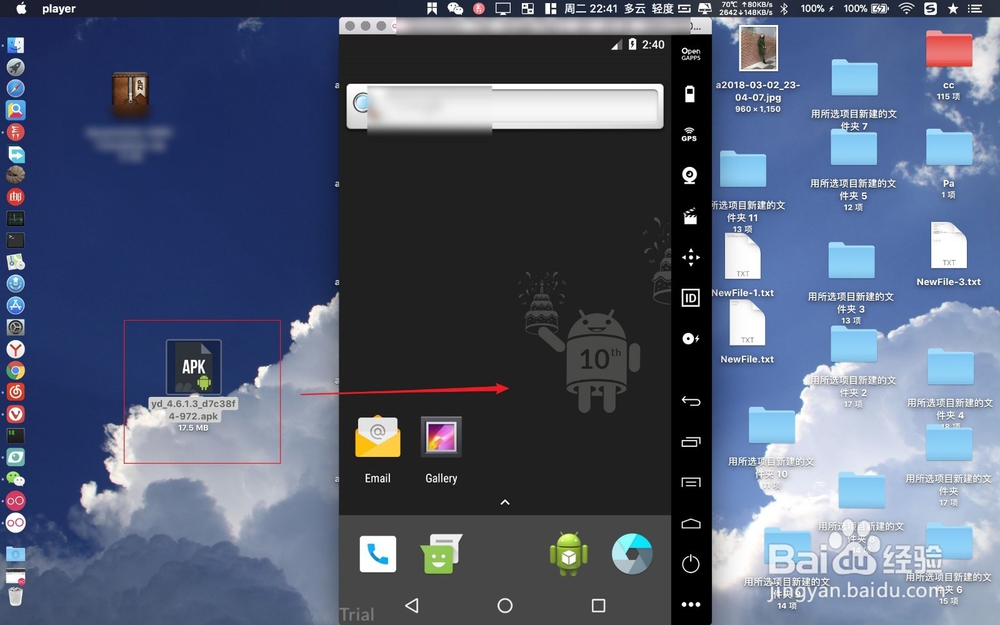The image size is (1000, 625).
Task: Open the Maps icon in the Dock
Action: [x=15, y=261]
